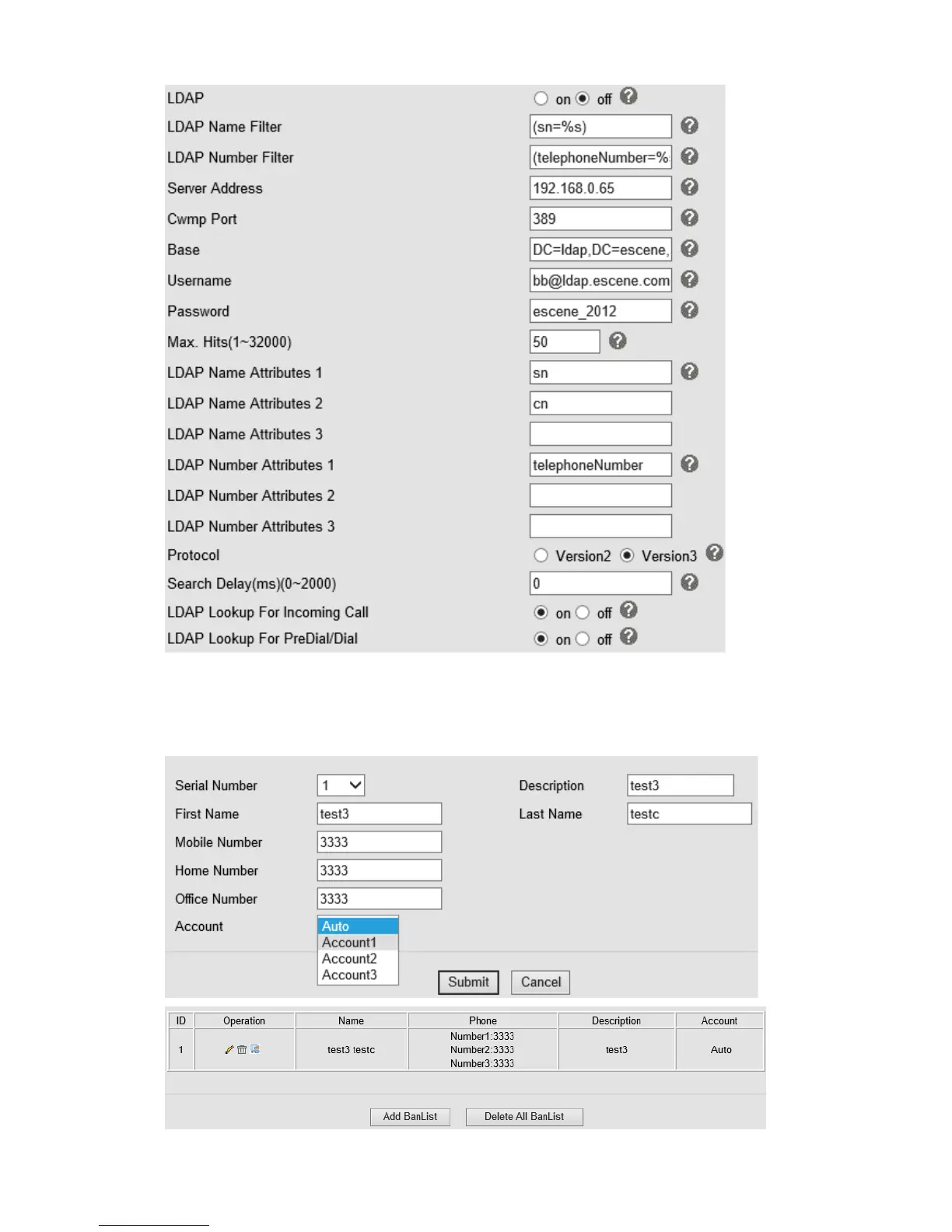Click the pencil edit icon in ban list row 1

click(229, 1050)
